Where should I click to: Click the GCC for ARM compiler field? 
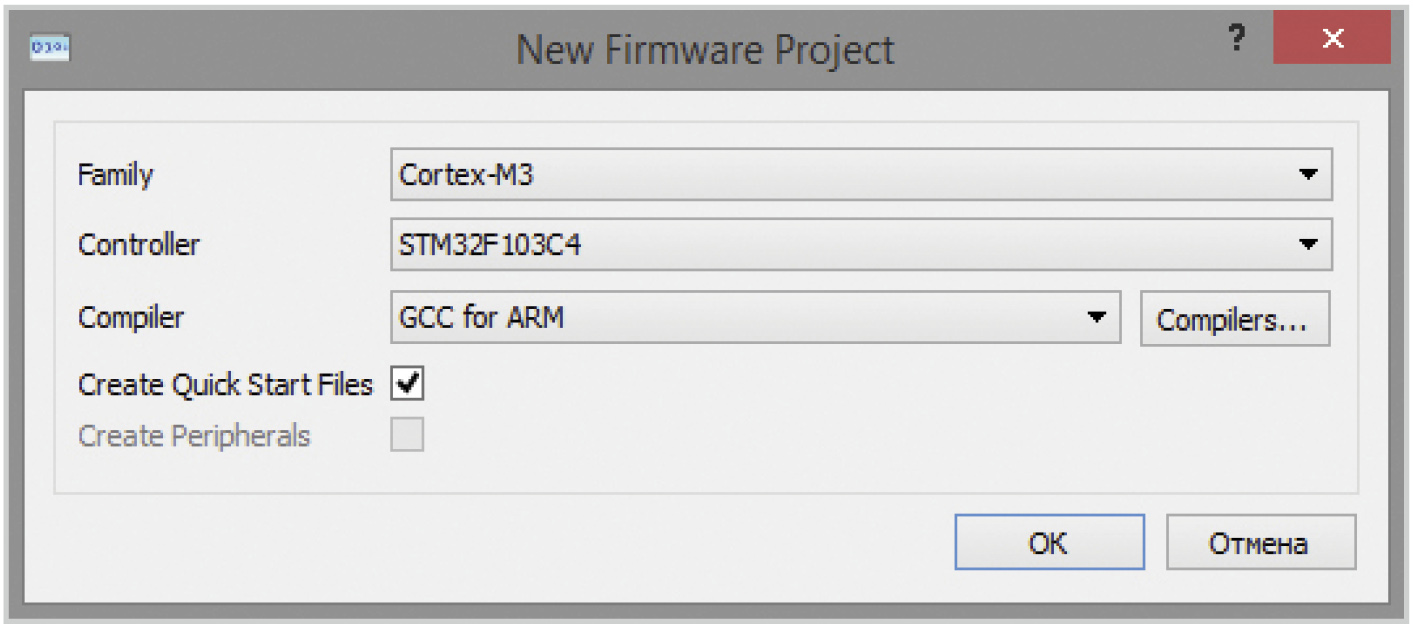coord(755,318)
